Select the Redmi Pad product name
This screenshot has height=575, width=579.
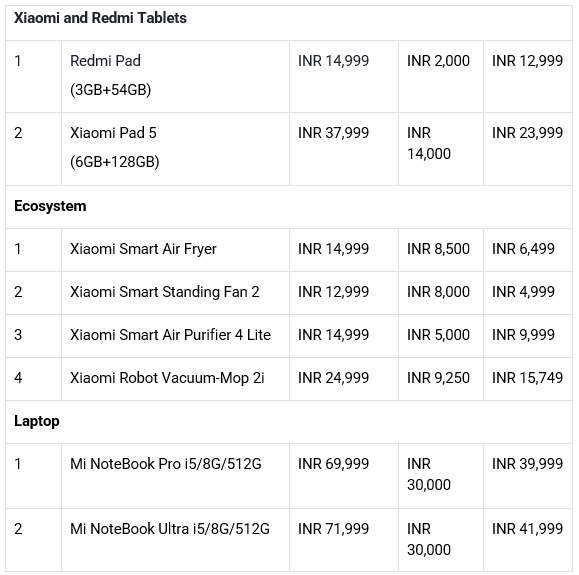point(105,61)
